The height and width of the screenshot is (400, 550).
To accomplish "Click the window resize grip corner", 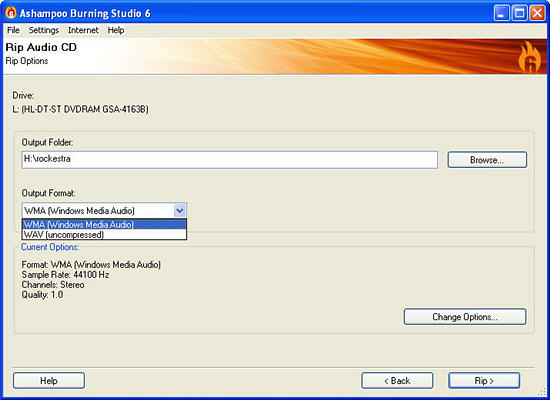I will click(542, 392).
